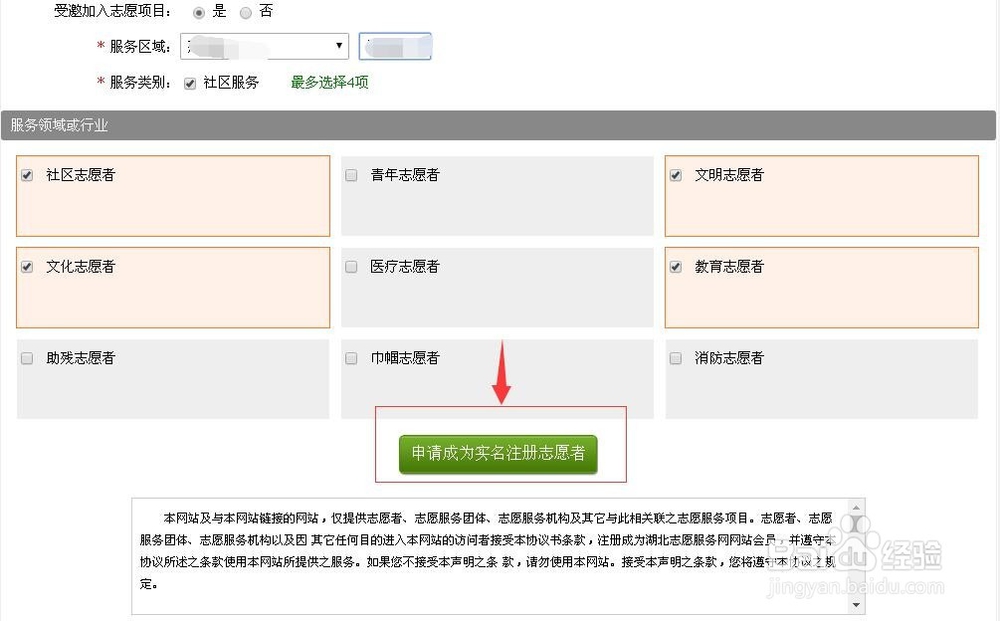
Task: Check the 巾帼志愿者 checkbox
Action: coord(350,357)
